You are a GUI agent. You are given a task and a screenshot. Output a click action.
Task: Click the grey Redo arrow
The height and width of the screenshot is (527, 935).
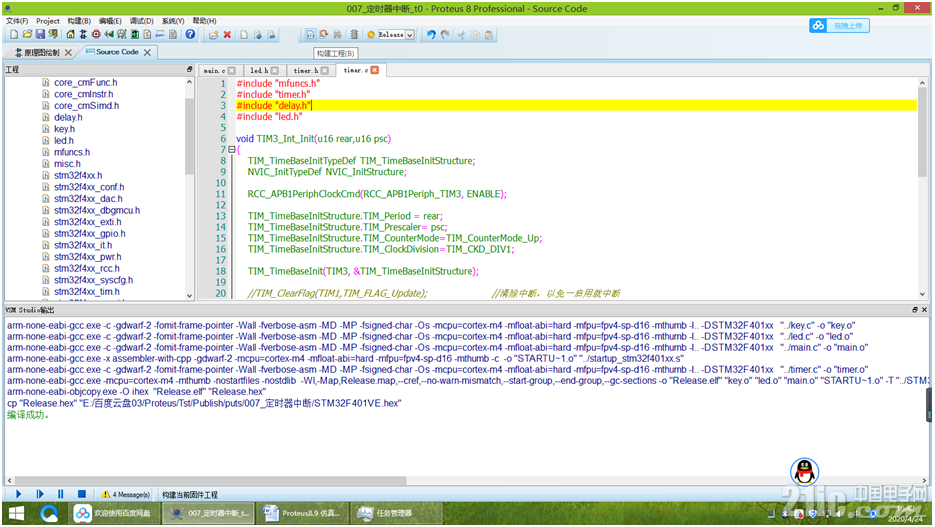point(445,35)
